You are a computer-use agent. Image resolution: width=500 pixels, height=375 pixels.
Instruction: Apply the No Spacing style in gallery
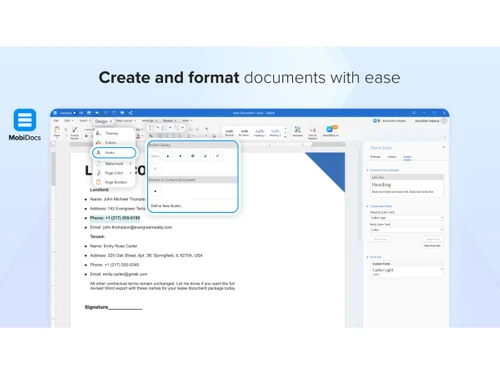244,132
